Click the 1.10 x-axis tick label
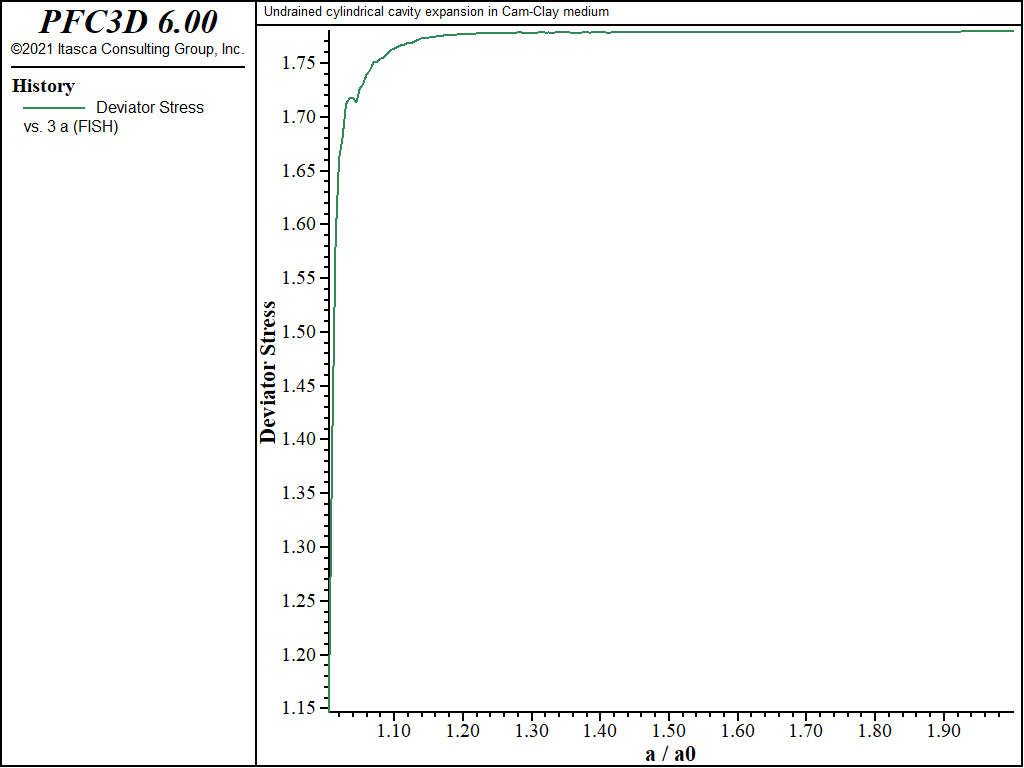Screen dimensions: 1024x768 393,731
